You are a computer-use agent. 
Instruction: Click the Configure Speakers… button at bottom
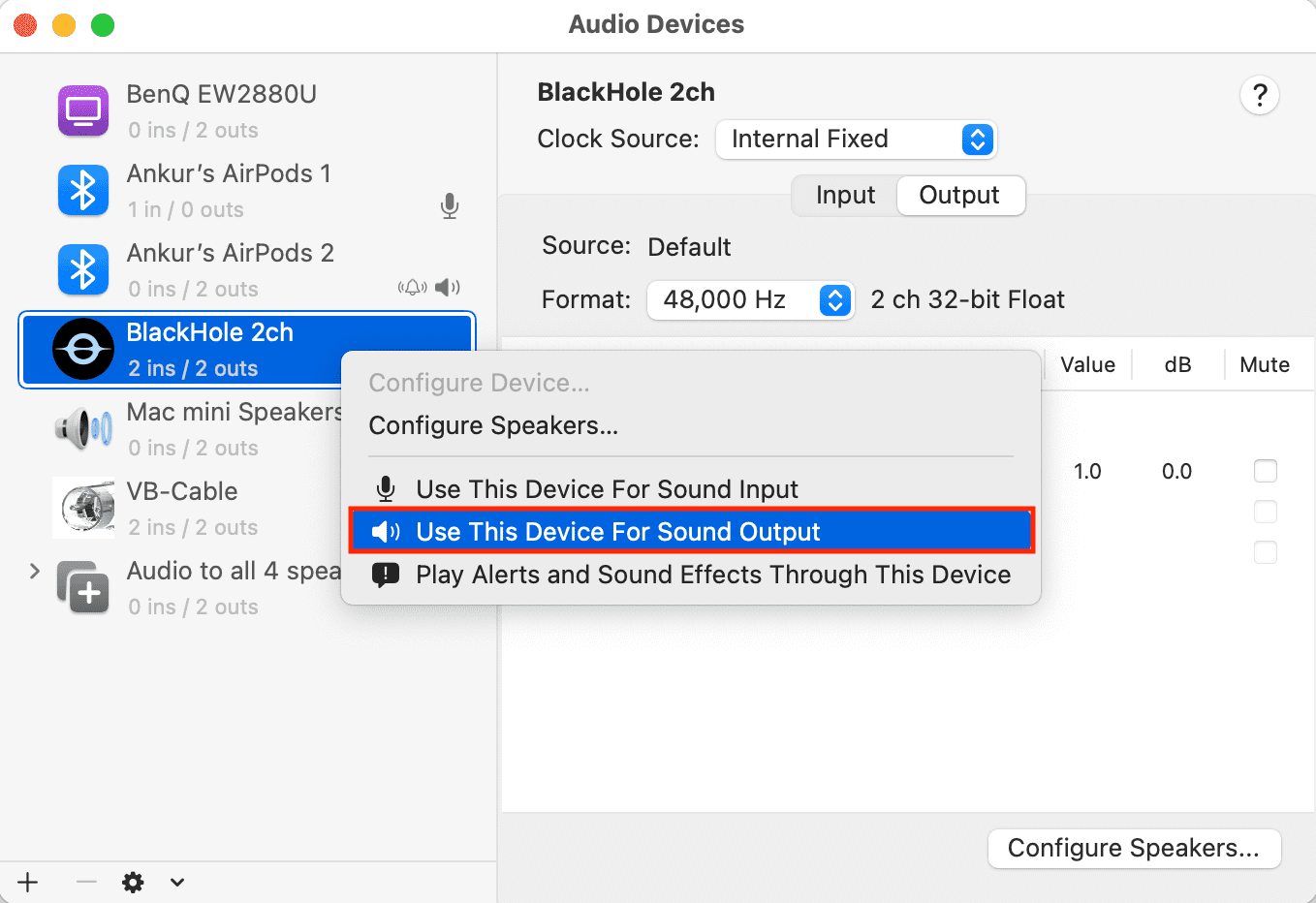1134,848
